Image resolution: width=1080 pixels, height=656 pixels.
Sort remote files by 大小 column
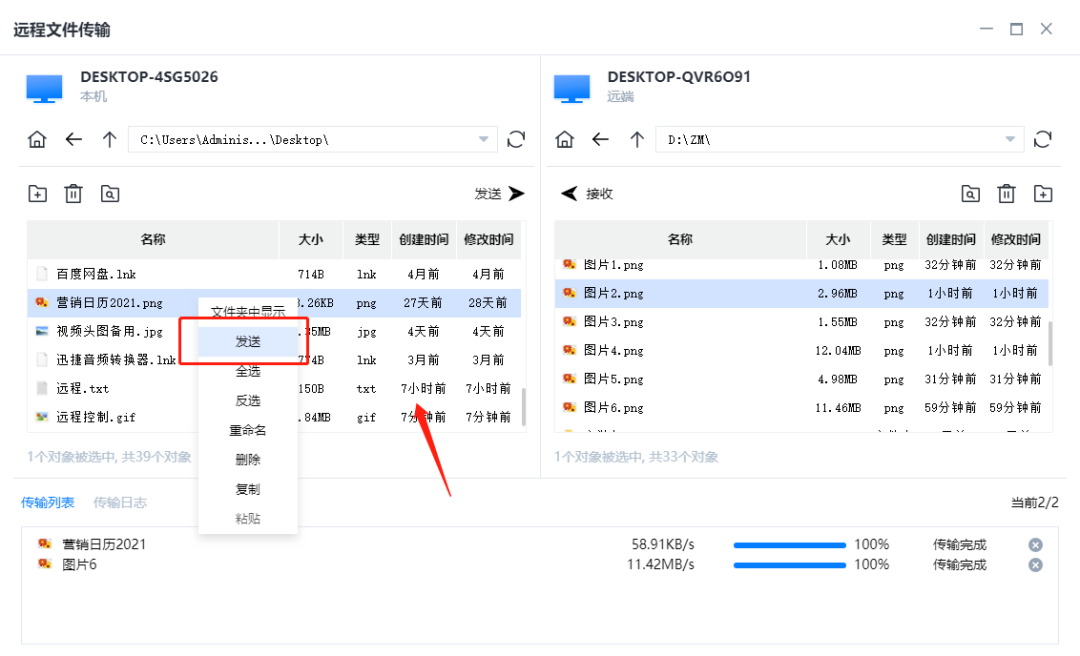coord(838,239)
